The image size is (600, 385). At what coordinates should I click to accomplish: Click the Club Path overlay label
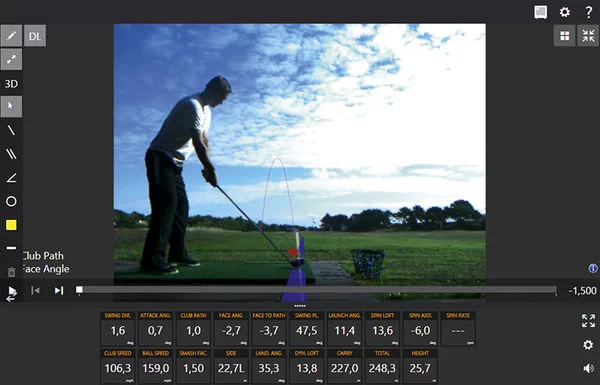(x=42, y=256)
